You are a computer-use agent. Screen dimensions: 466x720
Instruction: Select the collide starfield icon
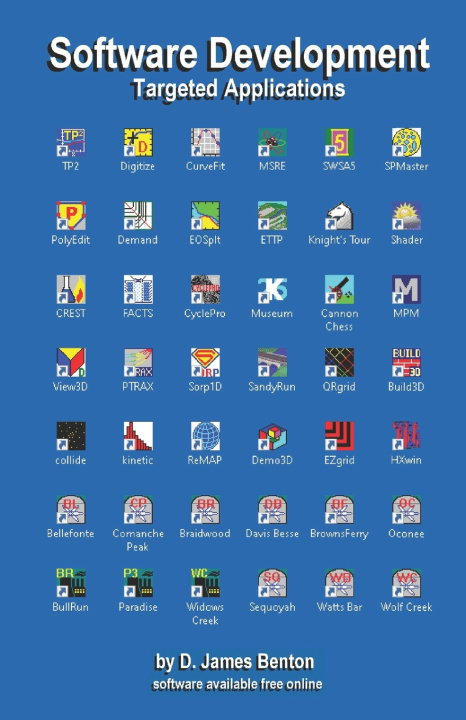(x=71, y=436)
